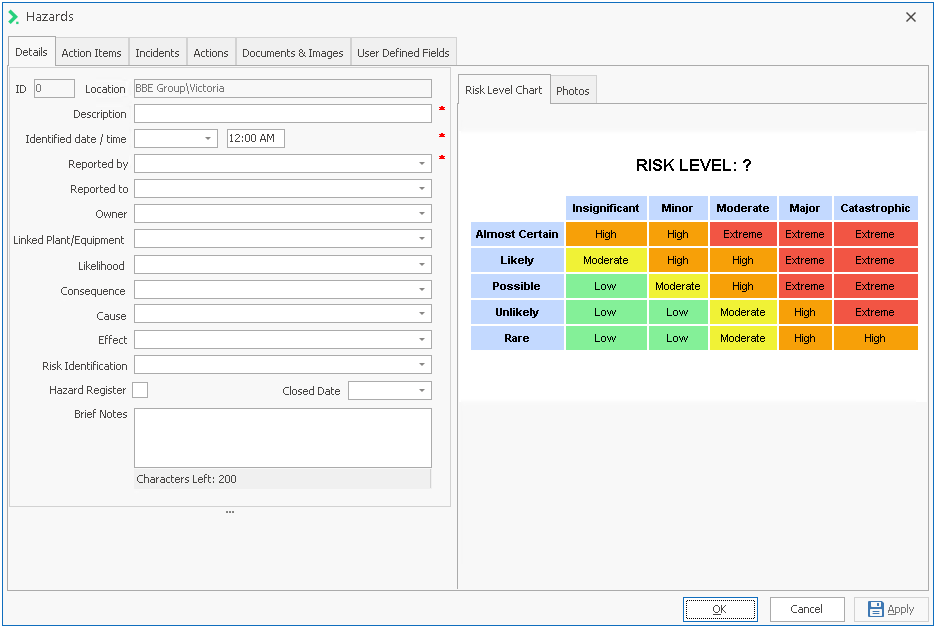Click the Characters Left: 200 text
Viewport: 937px width, 627px height.
[186, 479]
